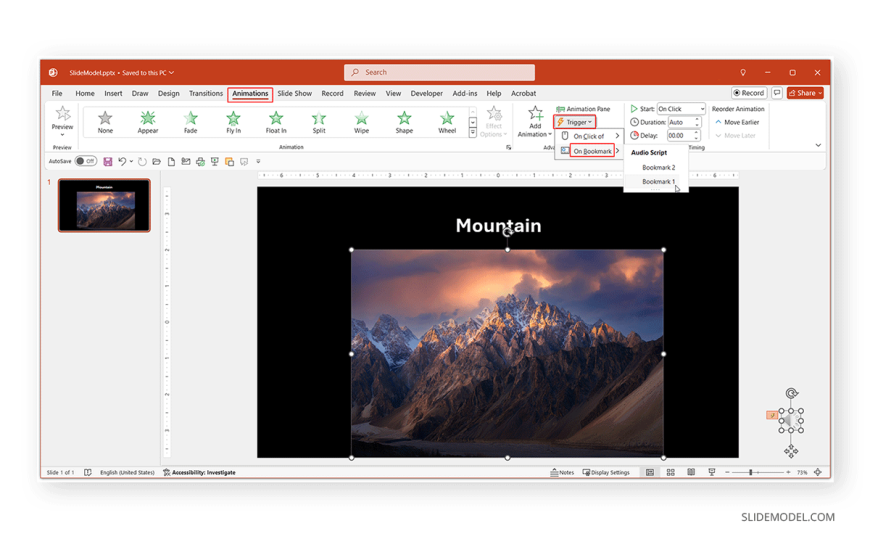Screen dimensions: 870x539
Task: Apply the Wipe animation effect
Action: point(361,122)
